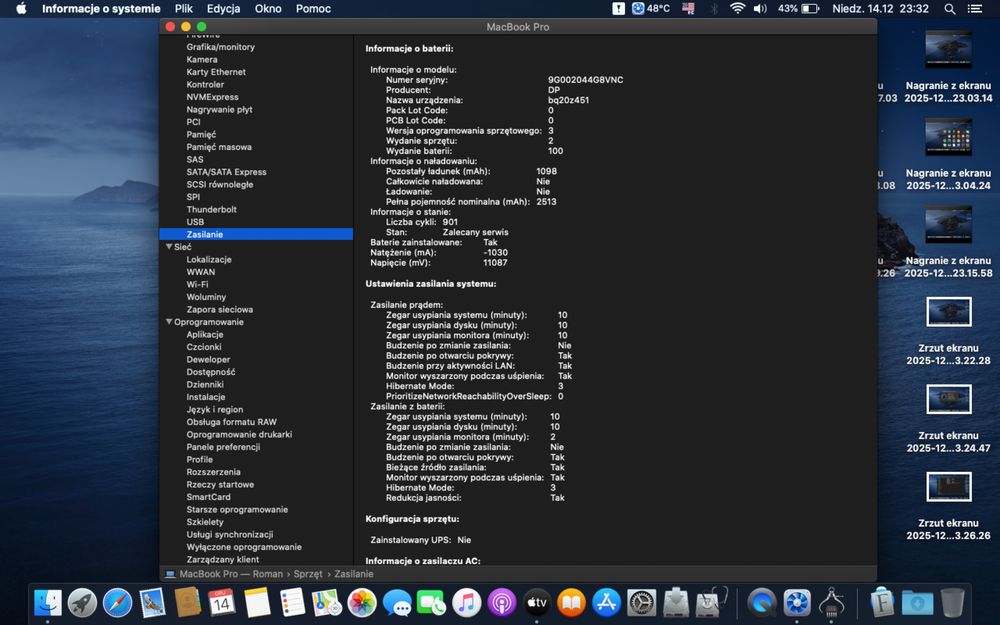This screenshot has height=625, width=1000.
Task: Collapse the Oprogramowanie section in sidebar
Action: pos(169,322)
